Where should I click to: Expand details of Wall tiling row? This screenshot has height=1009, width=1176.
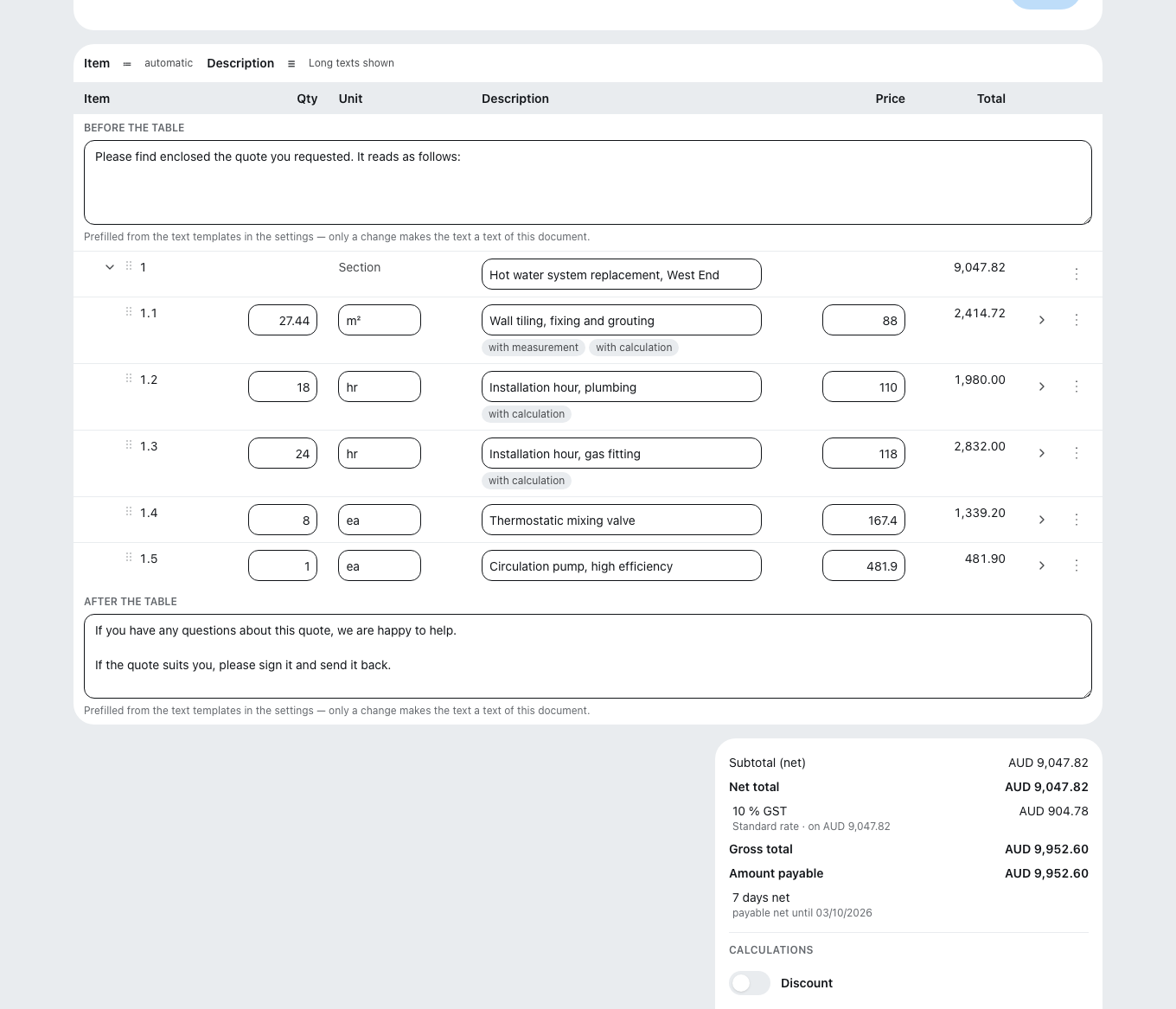(x=1042, y=320)
